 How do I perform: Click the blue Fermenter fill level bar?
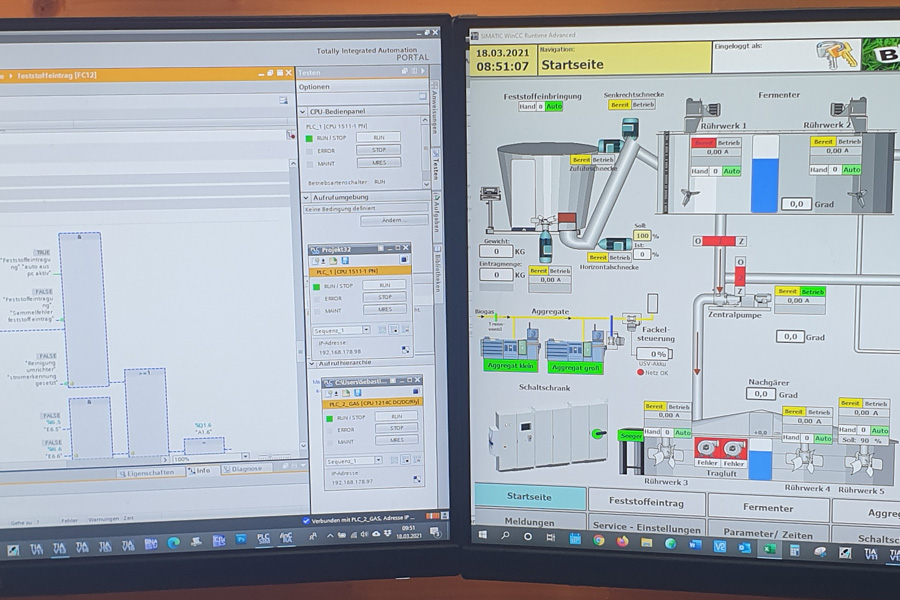[x=765, y=185]
